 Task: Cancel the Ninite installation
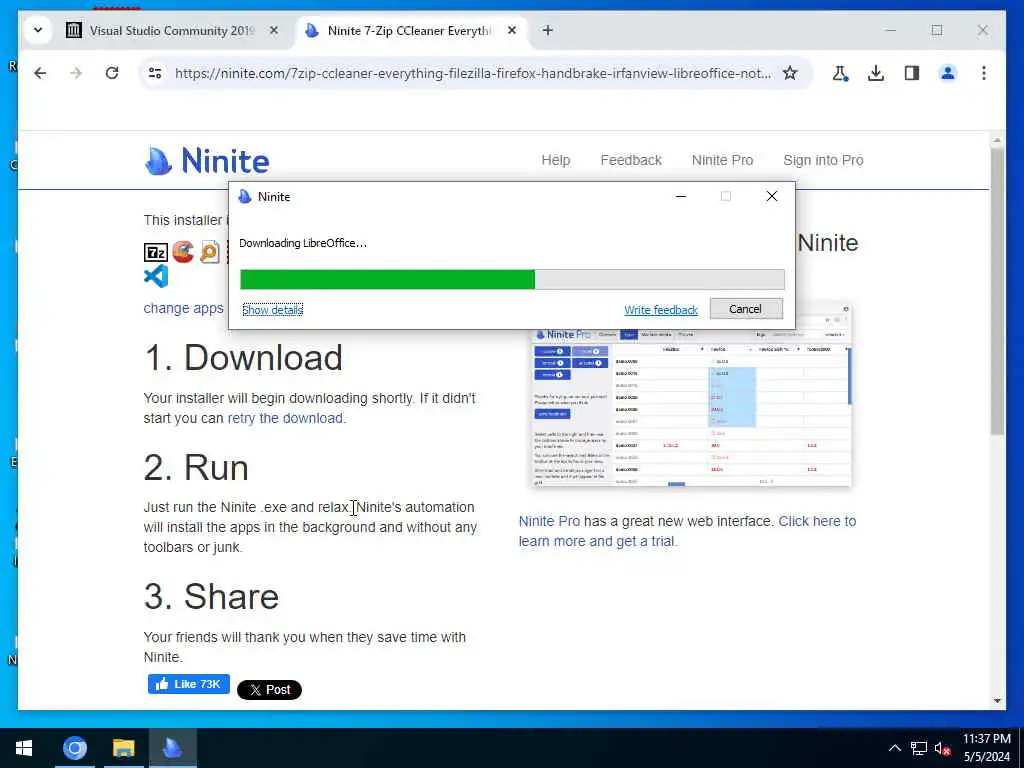click(746, 309)
